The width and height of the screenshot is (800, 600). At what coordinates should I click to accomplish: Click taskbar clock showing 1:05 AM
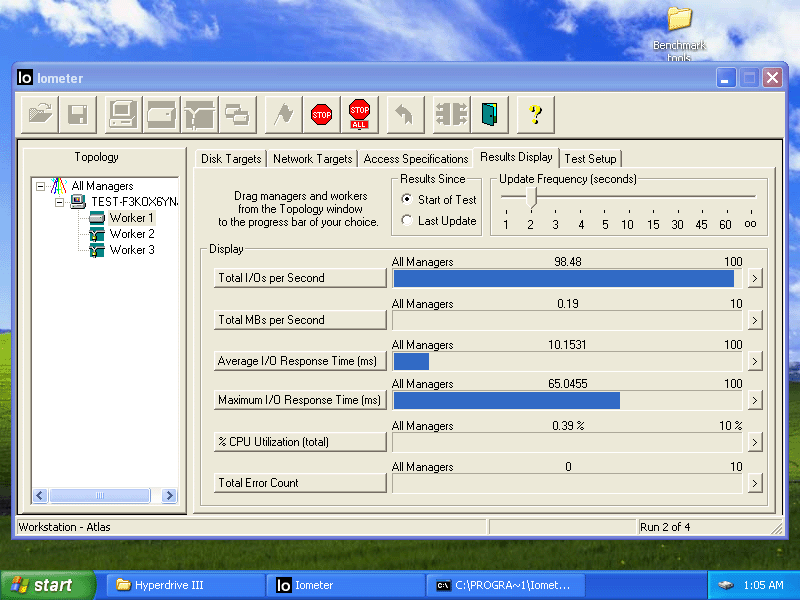[x=763, y=585]
